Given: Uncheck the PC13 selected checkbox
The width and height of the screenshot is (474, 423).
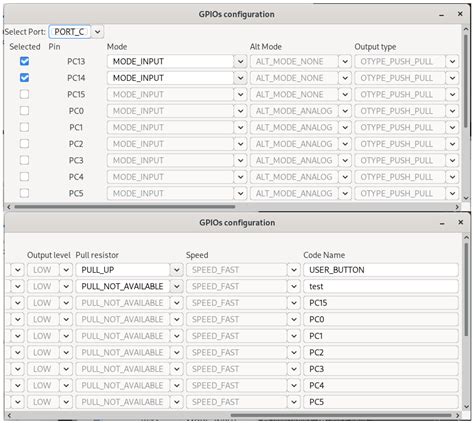Looking at the screenshot, I should [x=24, y=61].
